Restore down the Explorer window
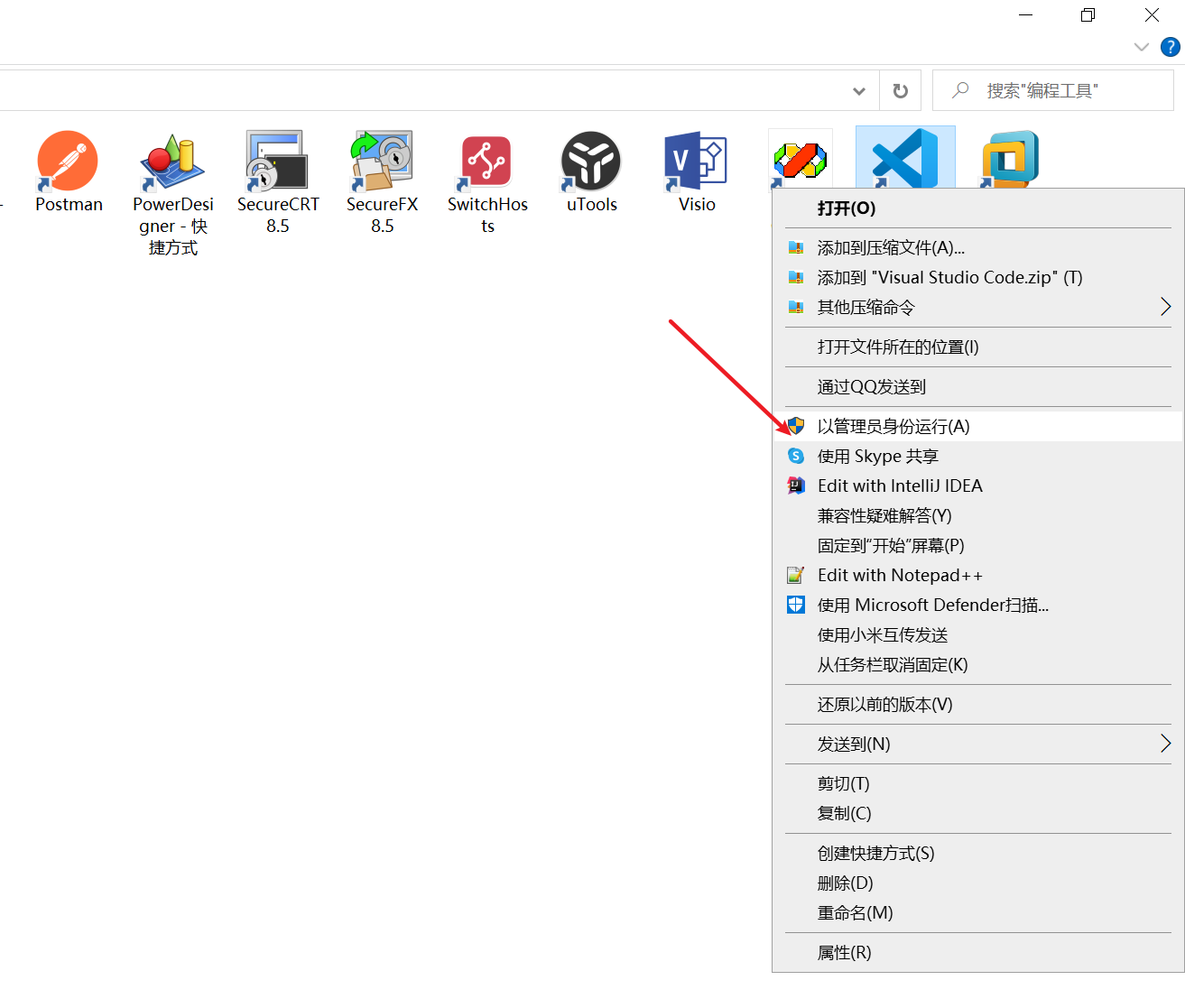The height and width of the screenshot is (1008, 1185). [x=1088, y=15]
